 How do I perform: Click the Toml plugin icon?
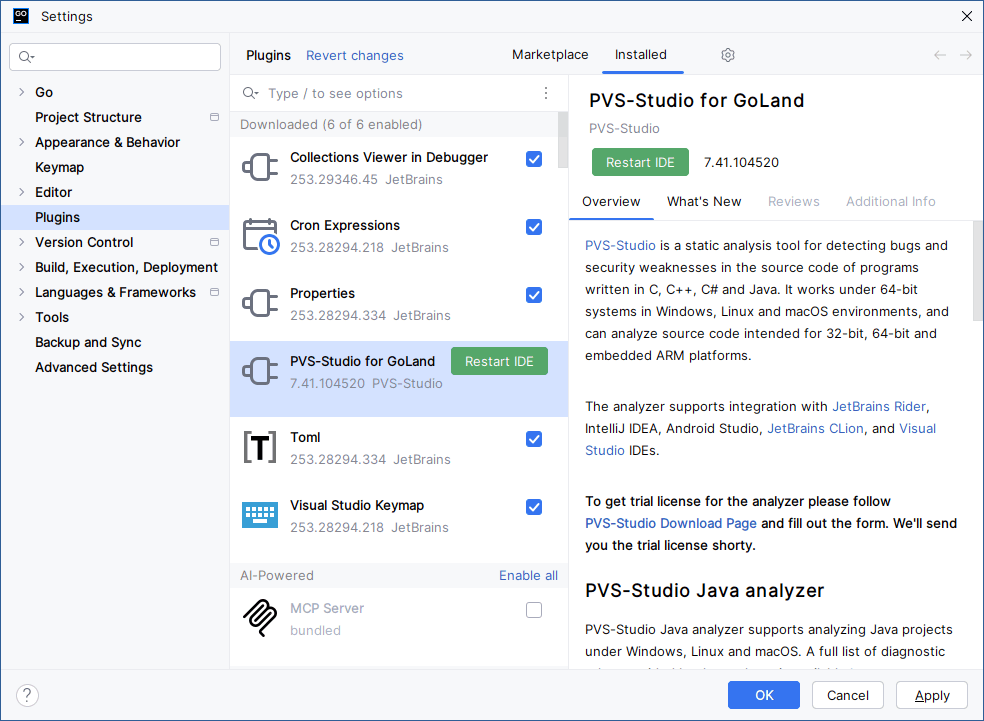(x=260, y=448)
